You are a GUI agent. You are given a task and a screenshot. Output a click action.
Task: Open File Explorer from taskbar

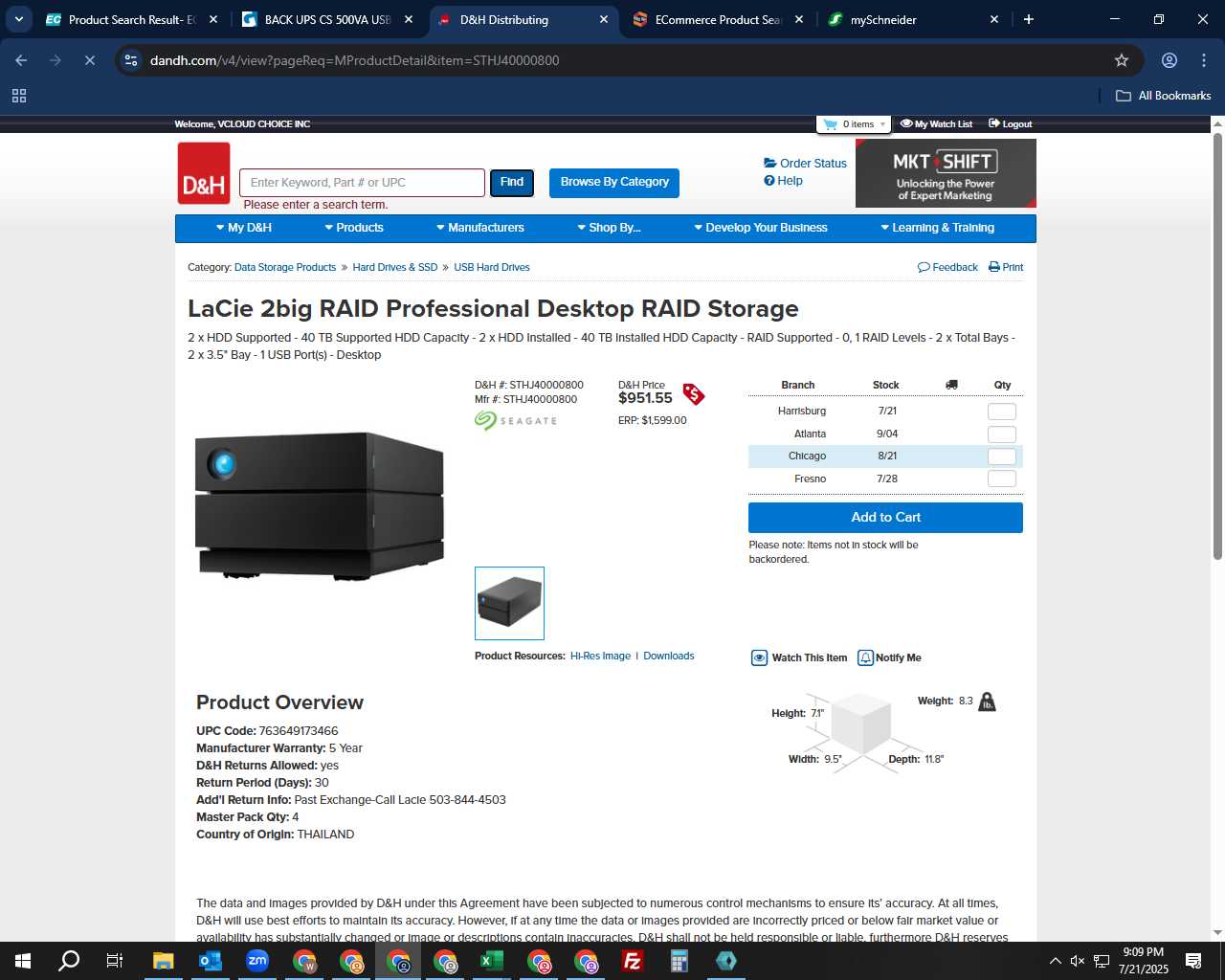[164, 961]
